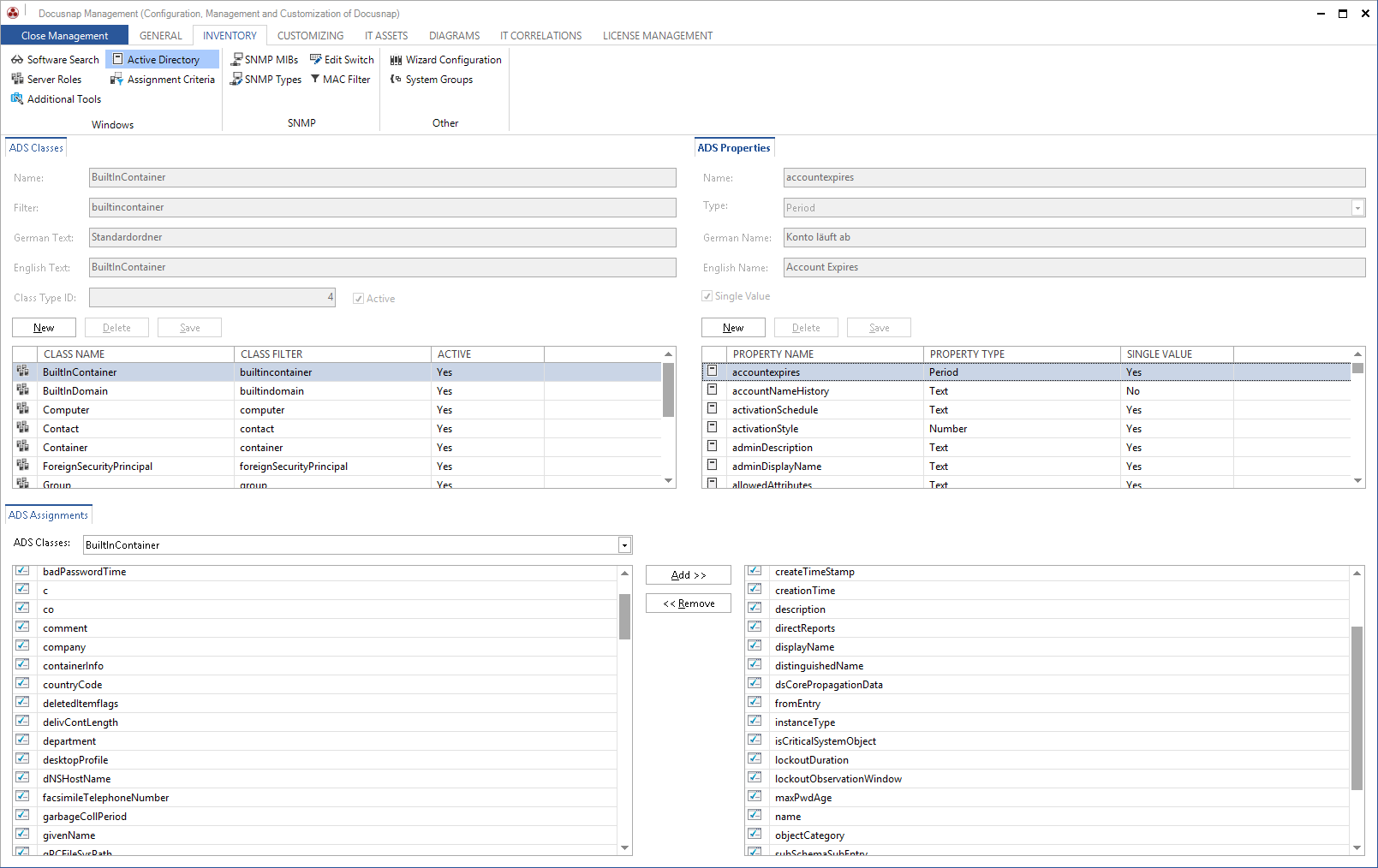
Task: Switch to the CUSTOMIZING ribbon tab
Action: (x=310, y=36)
